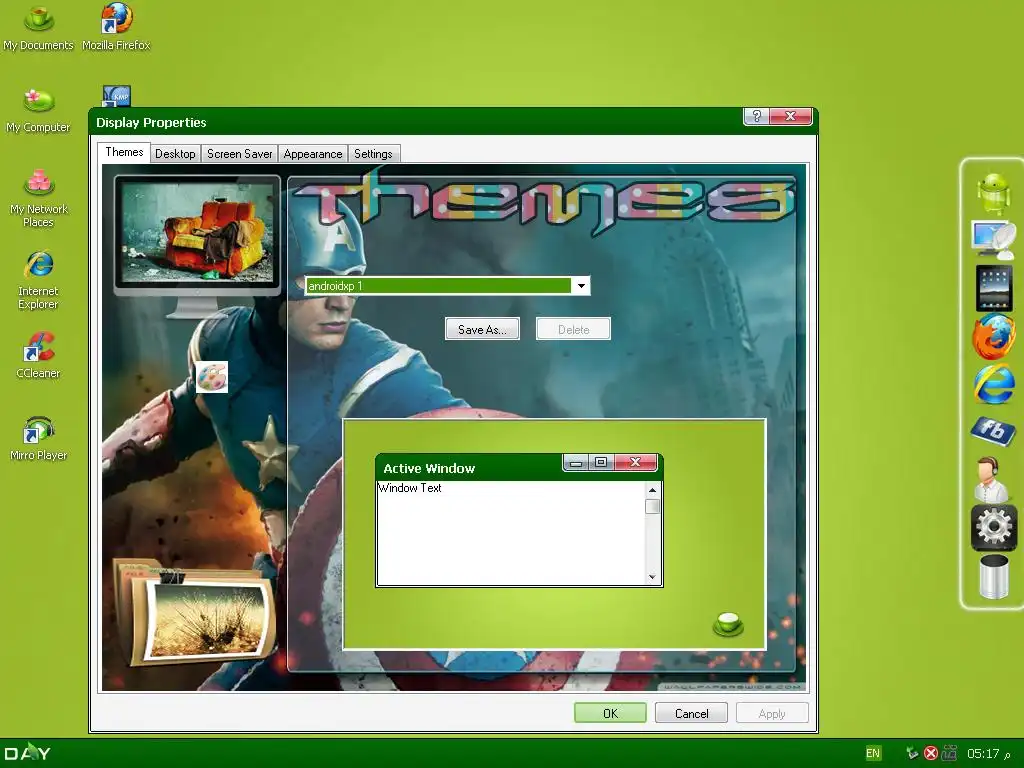The width and height of the screenshot is (1024, 768).
Task: Click the EN language indicator in taskbar
Action: coord(873,753)
